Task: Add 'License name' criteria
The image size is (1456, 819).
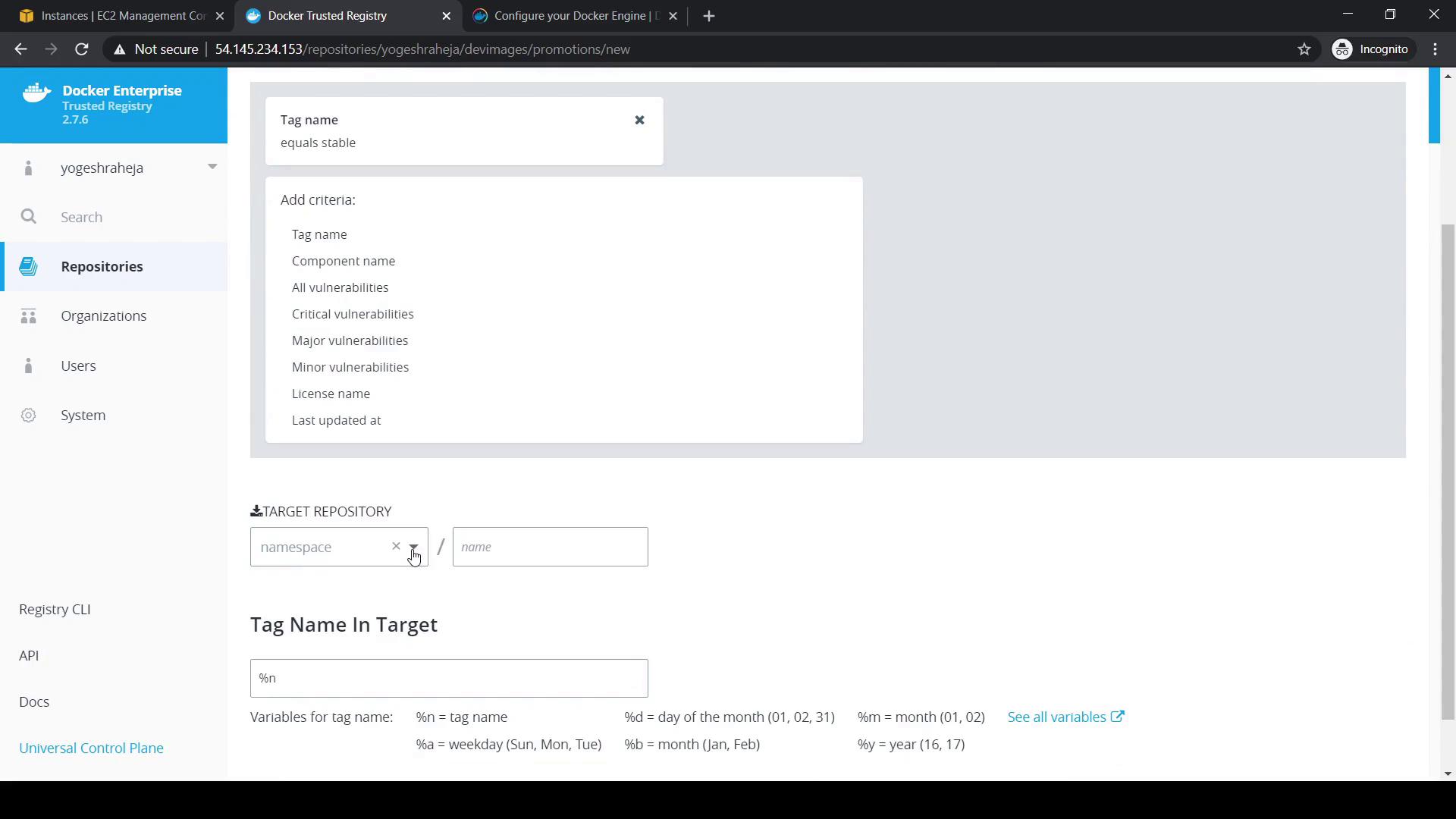Action: (331, 394)
